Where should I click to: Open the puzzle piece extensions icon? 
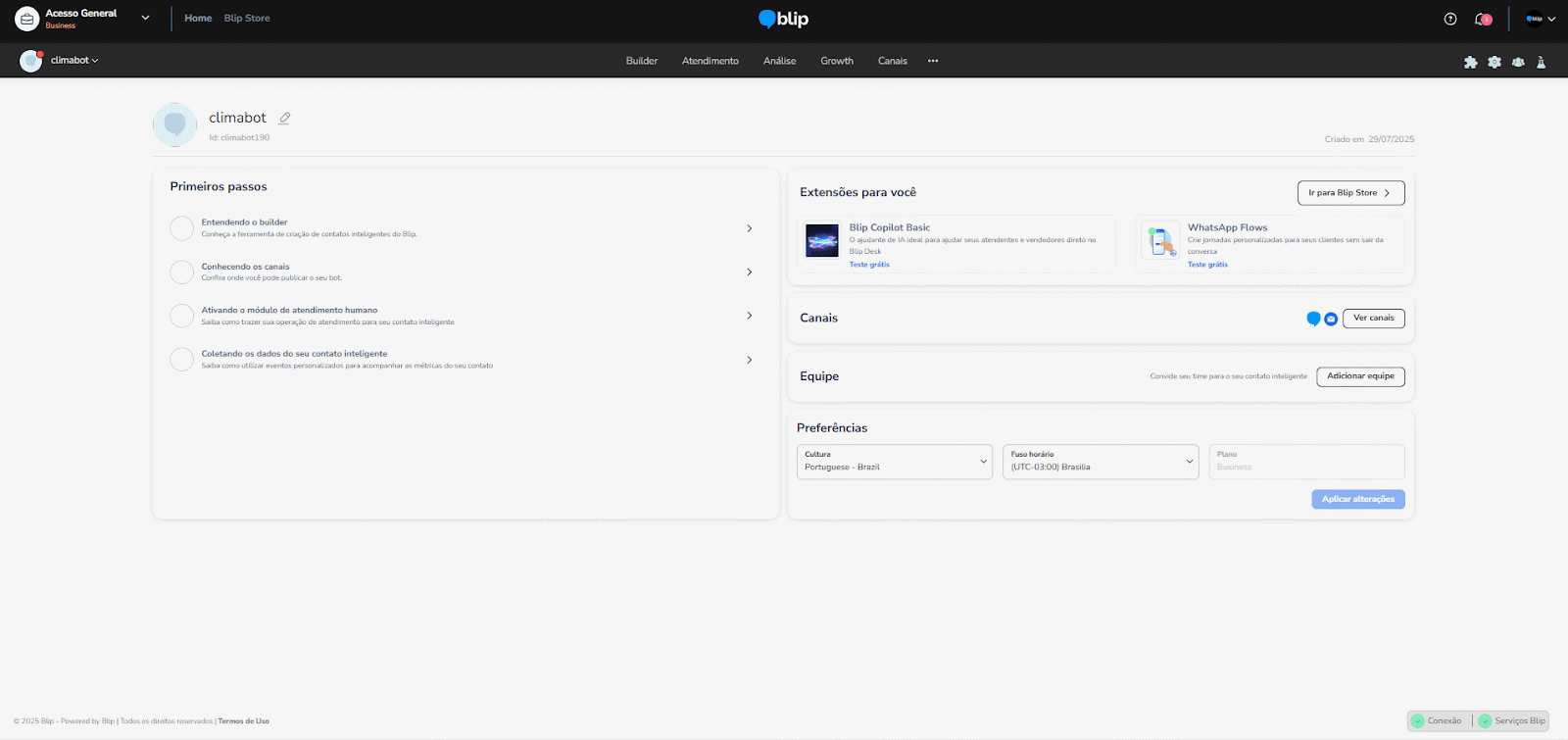[x=1470, y=62]
